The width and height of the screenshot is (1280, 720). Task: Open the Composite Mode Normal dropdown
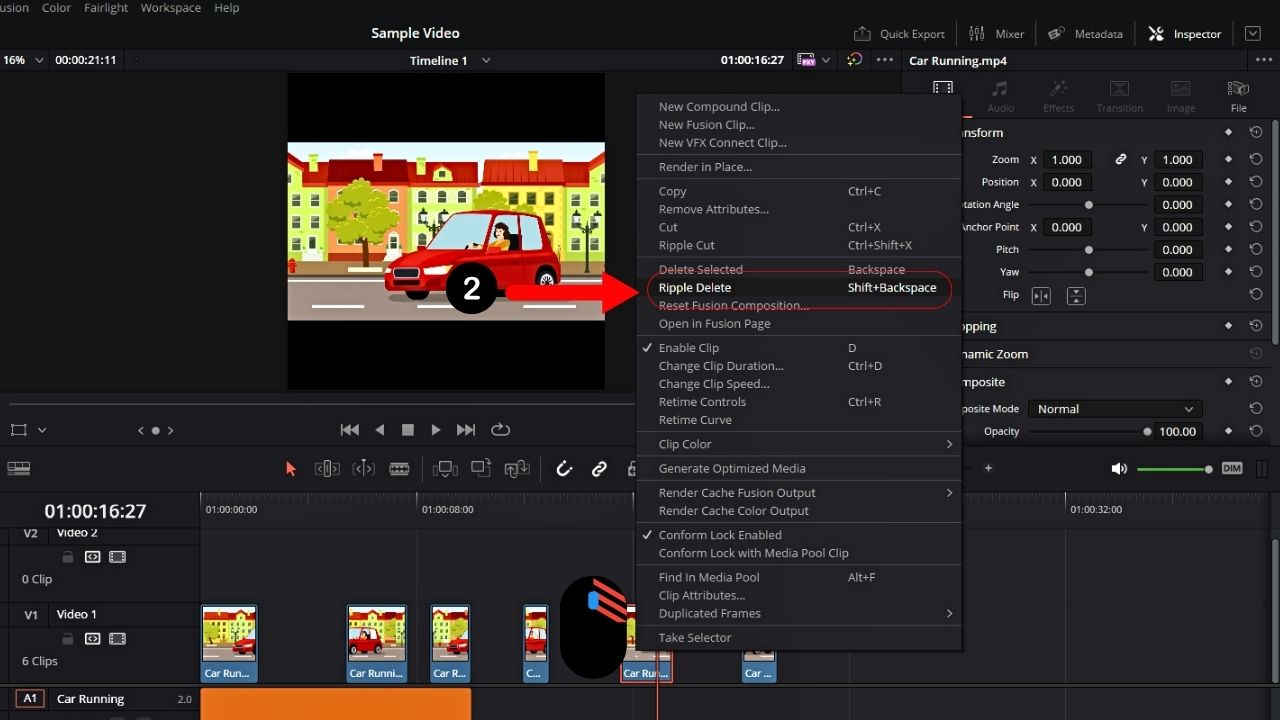1115,409
